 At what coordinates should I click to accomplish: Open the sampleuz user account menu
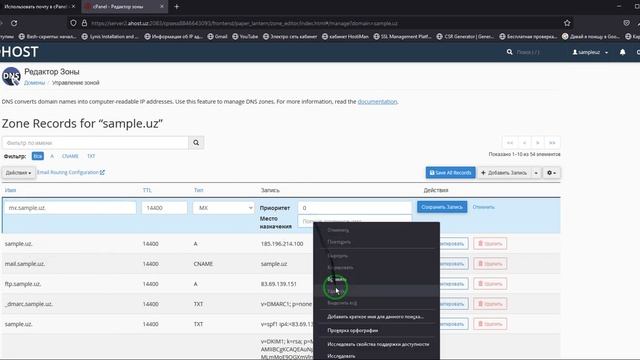coord(590,52)
